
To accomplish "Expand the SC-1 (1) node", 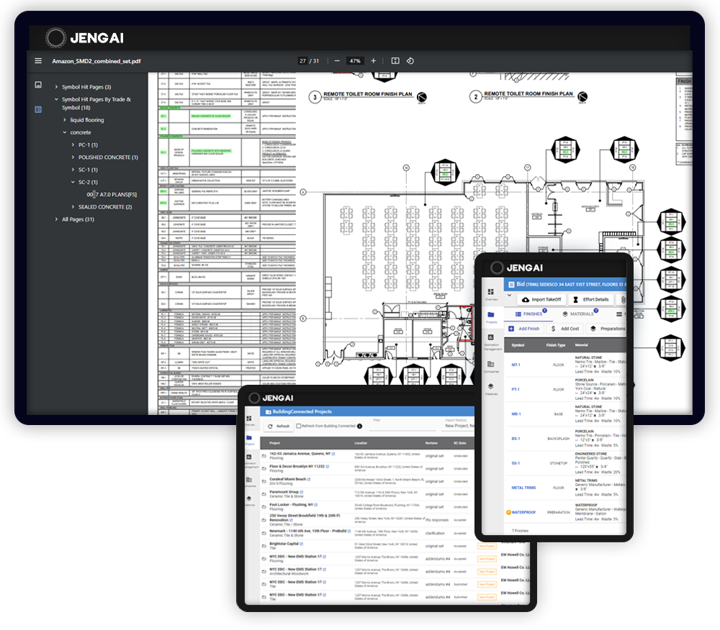I will point(73,169).
